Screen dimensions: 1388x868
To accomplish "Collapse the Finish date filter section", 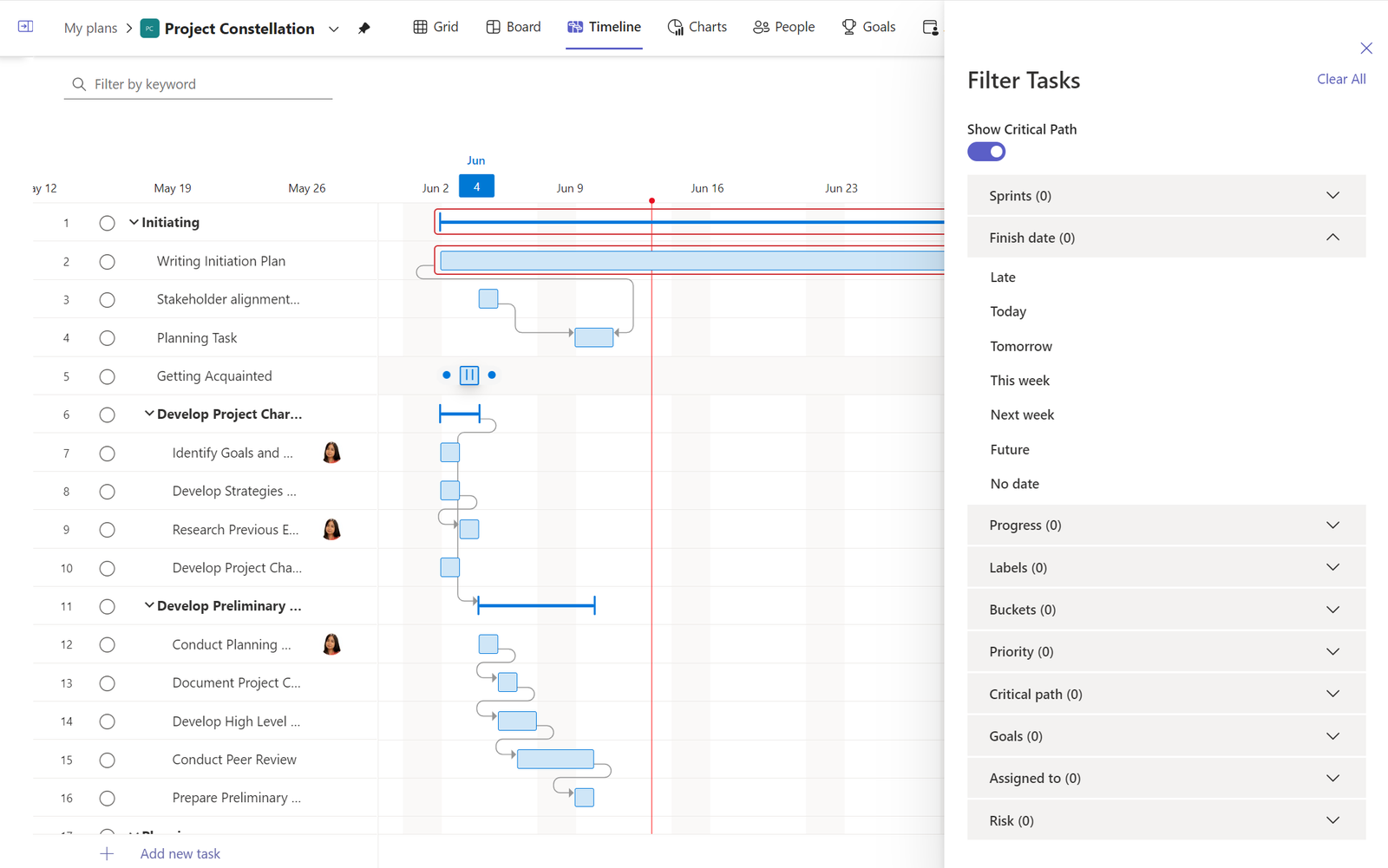I will pyautogui.click(x=1166, y=238).
